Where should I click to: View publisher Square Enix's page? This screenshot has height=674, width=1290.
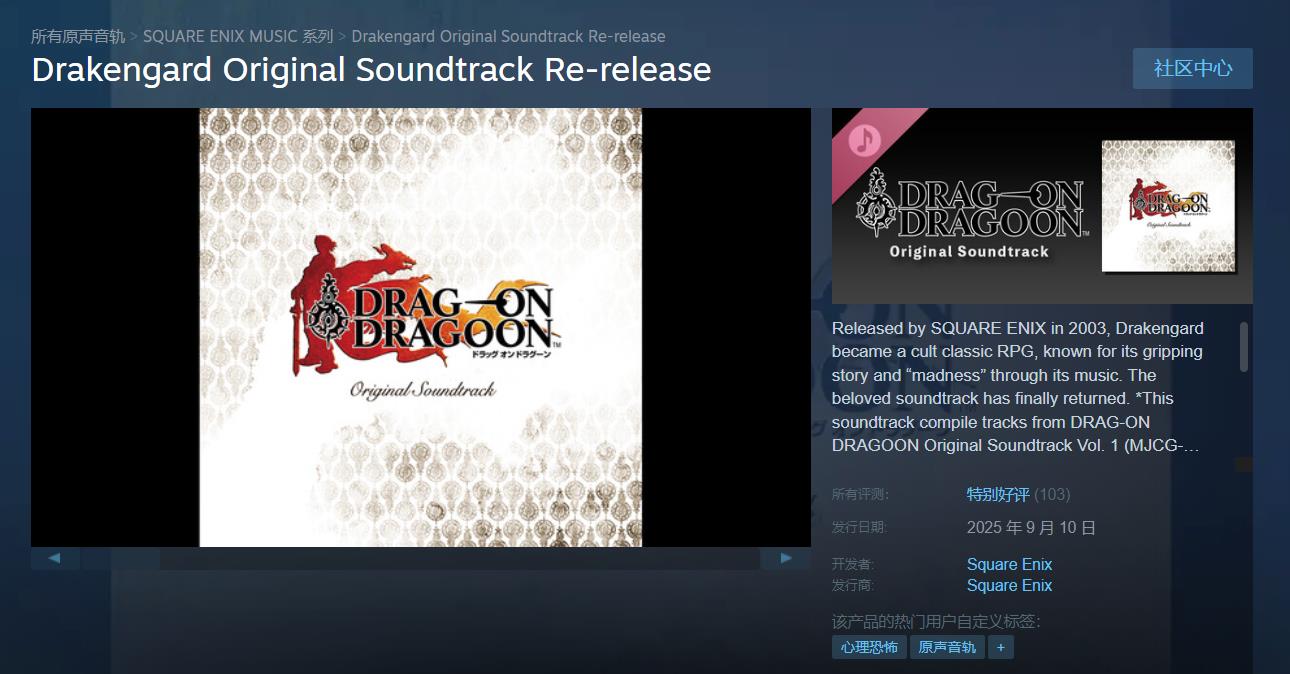[x=1009, y=585]
